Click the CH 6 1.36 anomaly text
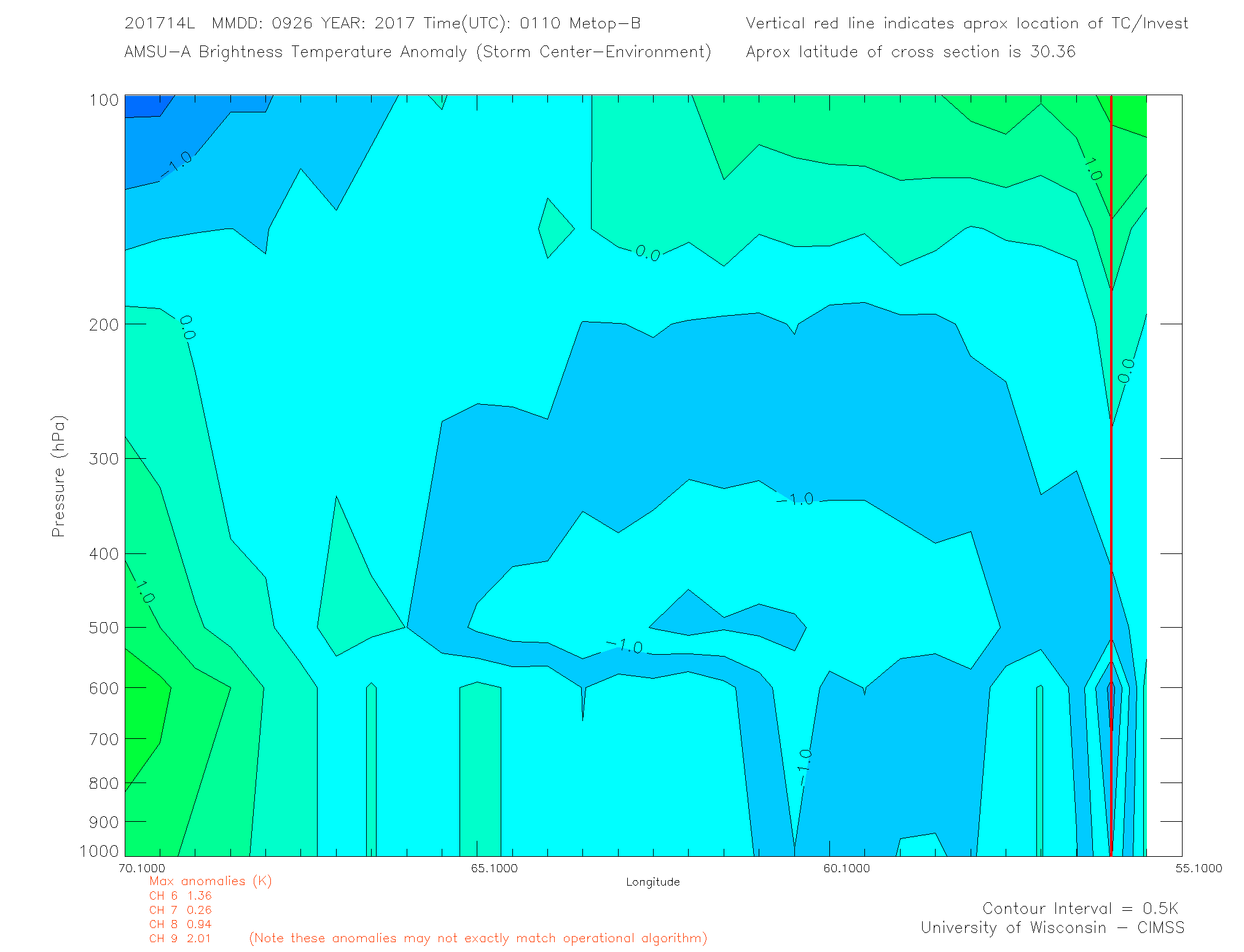1244x952 pixels. coord(180,895)
